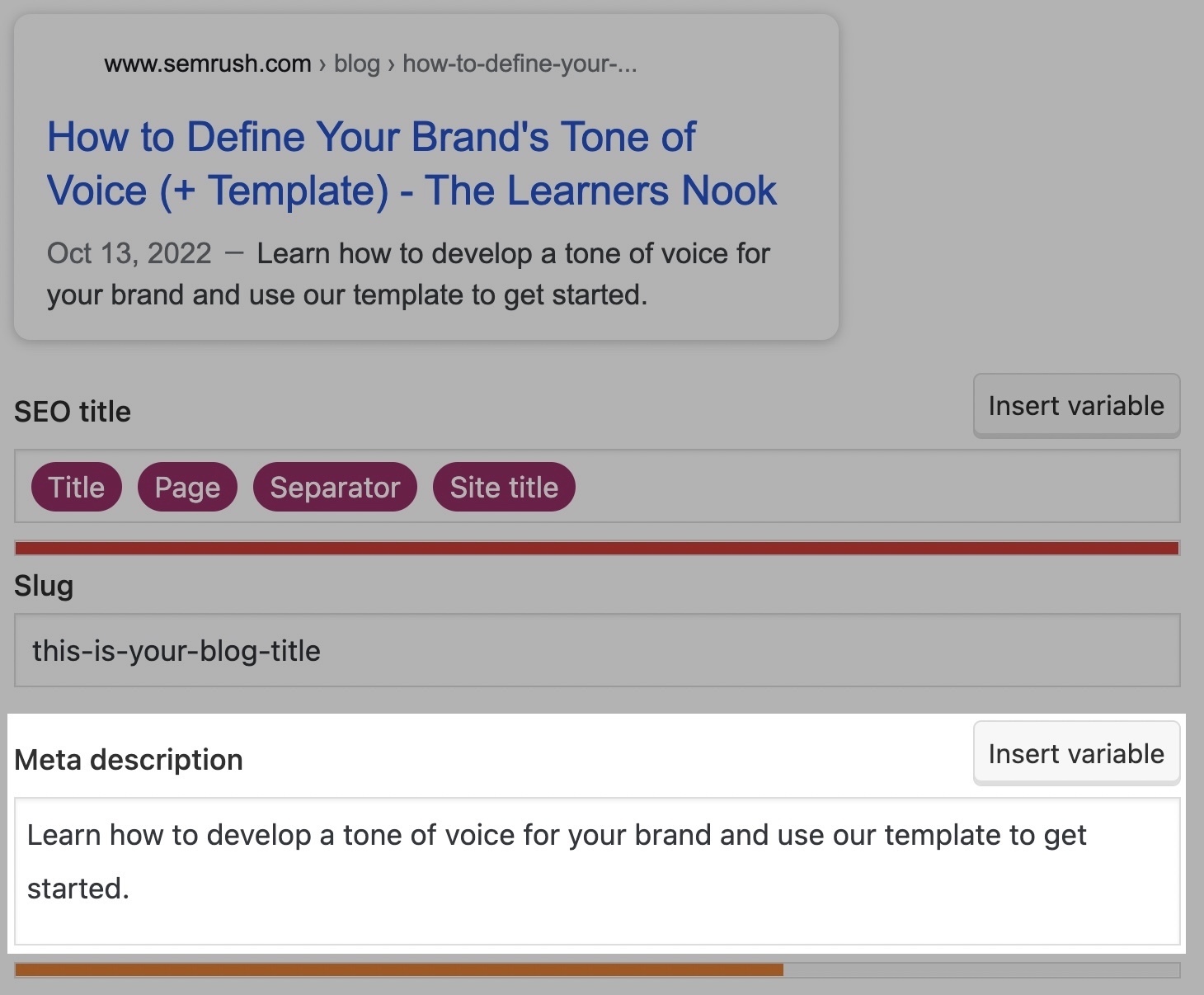This screenshot has height=995, width=1204.
Task: Click the Title variable pill
Action: click(76, 487)
